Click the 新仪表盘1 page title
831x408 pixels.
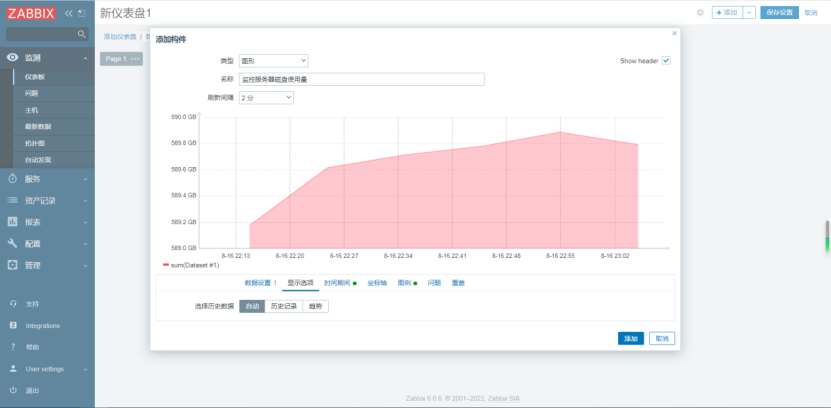point(126,13)
